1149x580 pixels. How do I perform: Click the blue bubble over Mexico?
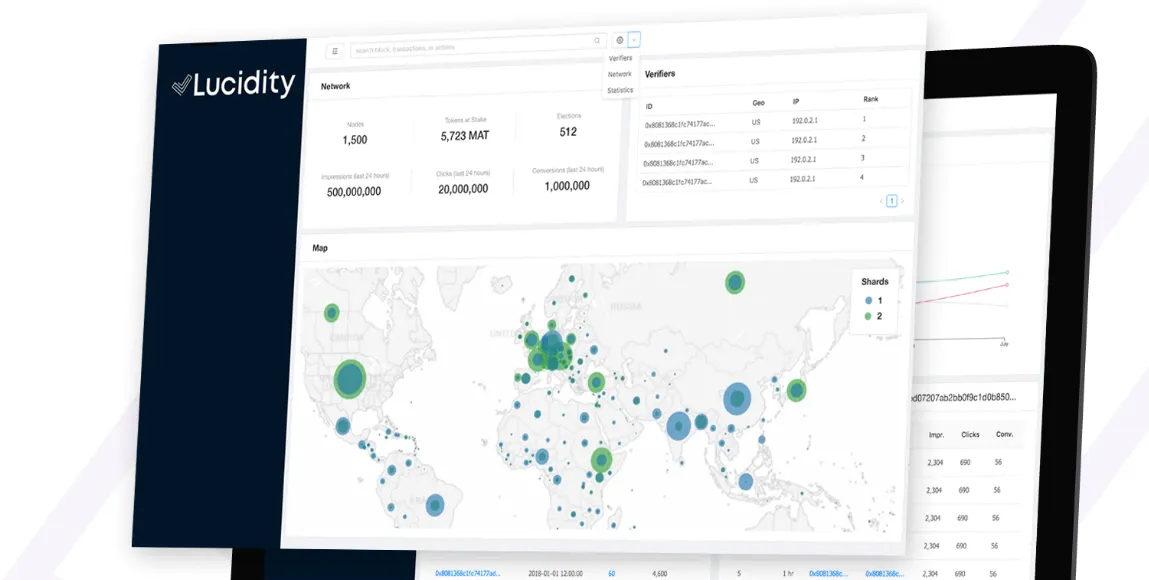343,425
